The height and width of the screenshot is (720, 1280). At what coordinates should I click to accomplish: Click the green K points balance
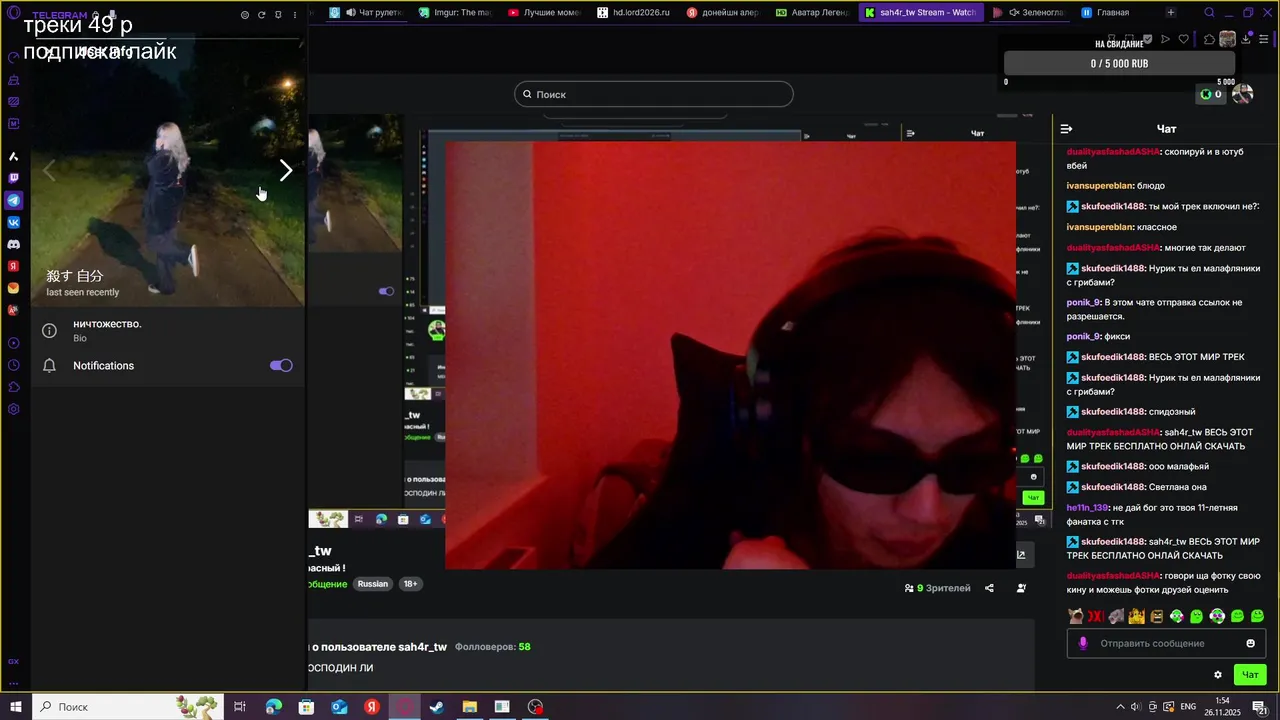click(x=1211, y=94)
